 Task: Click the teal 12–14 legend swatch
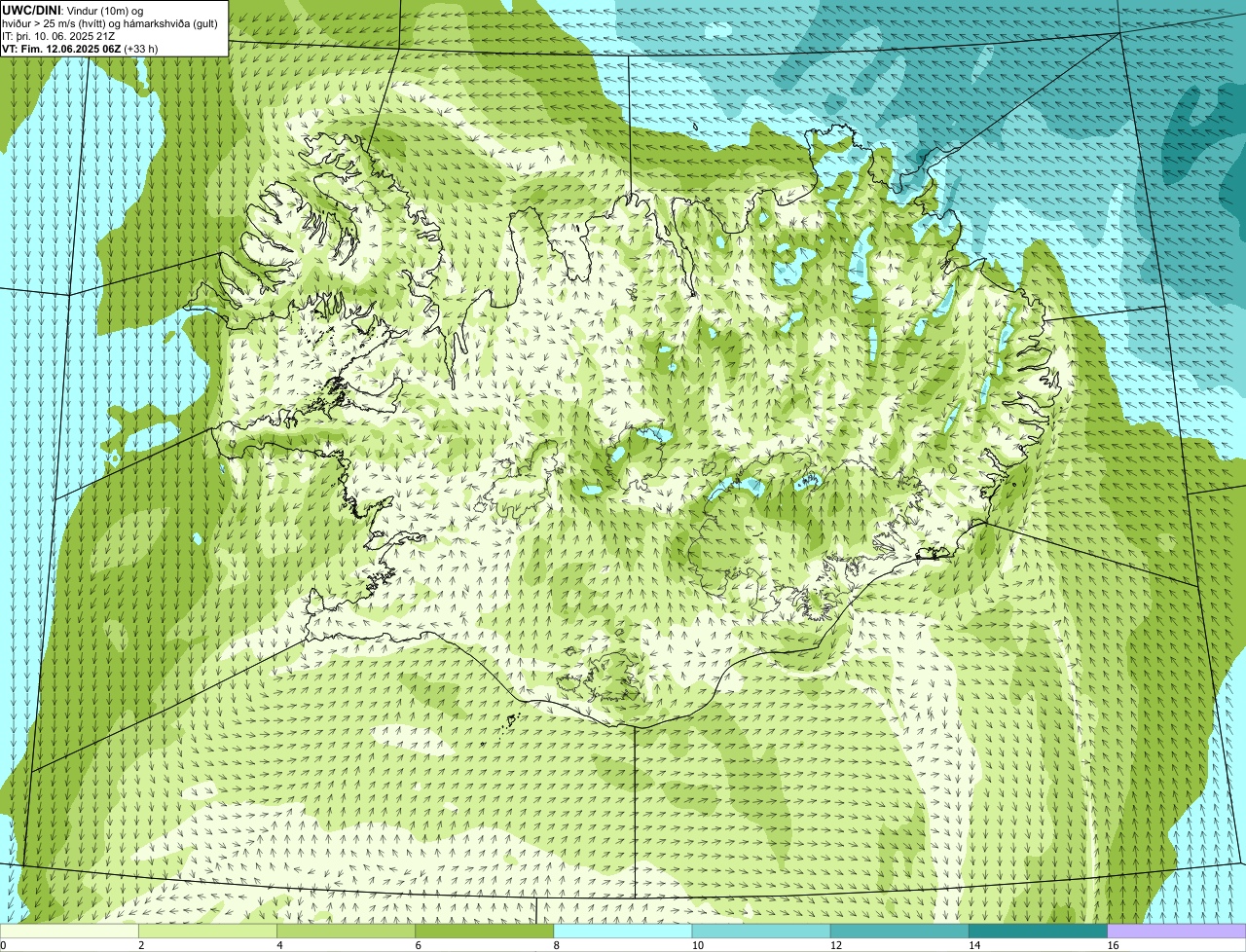(899, 931)
